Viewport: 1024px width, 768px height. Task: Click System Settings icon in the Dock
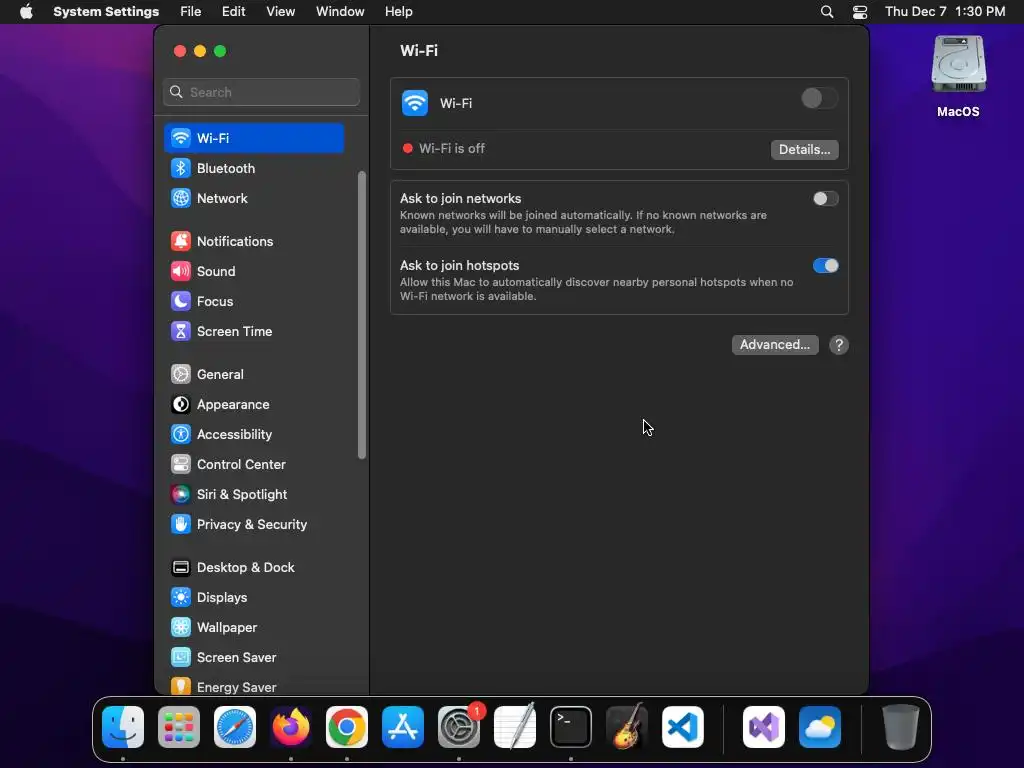(x=459, y=727)
